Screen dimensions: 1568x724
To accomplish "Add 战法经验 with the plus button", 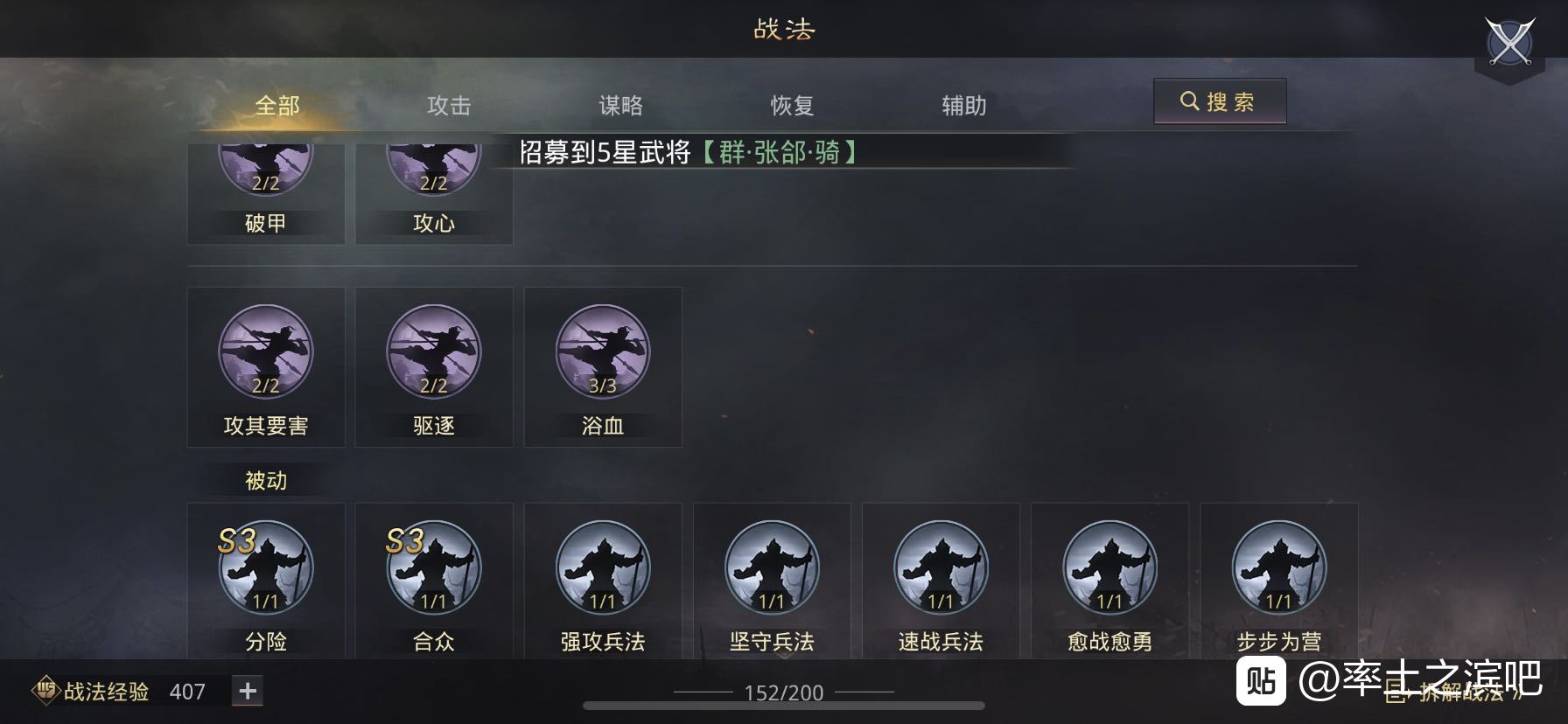I will click(x=248, y=691).
